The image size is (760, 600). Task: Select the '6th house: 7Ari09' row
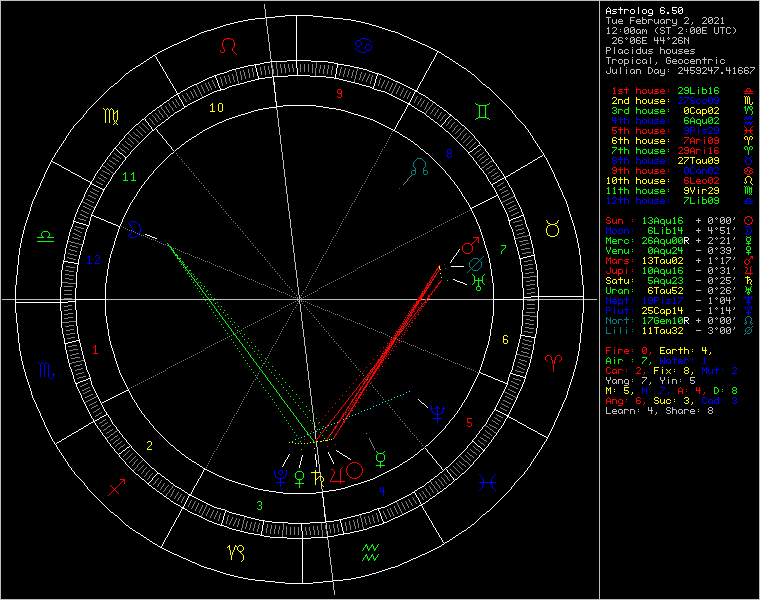point(681,141)
